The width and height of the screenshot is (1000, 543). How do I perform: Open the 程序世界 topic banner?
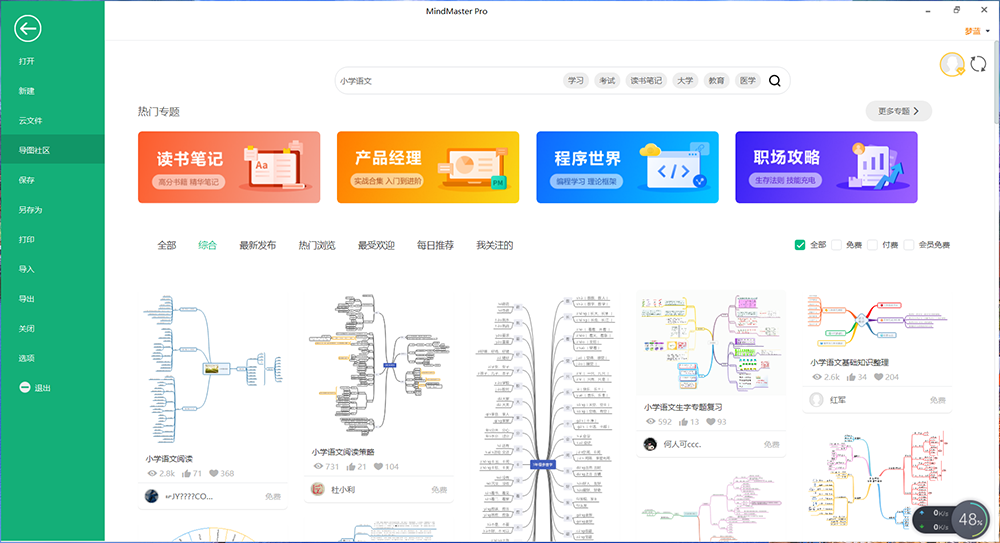click(628, 167)
